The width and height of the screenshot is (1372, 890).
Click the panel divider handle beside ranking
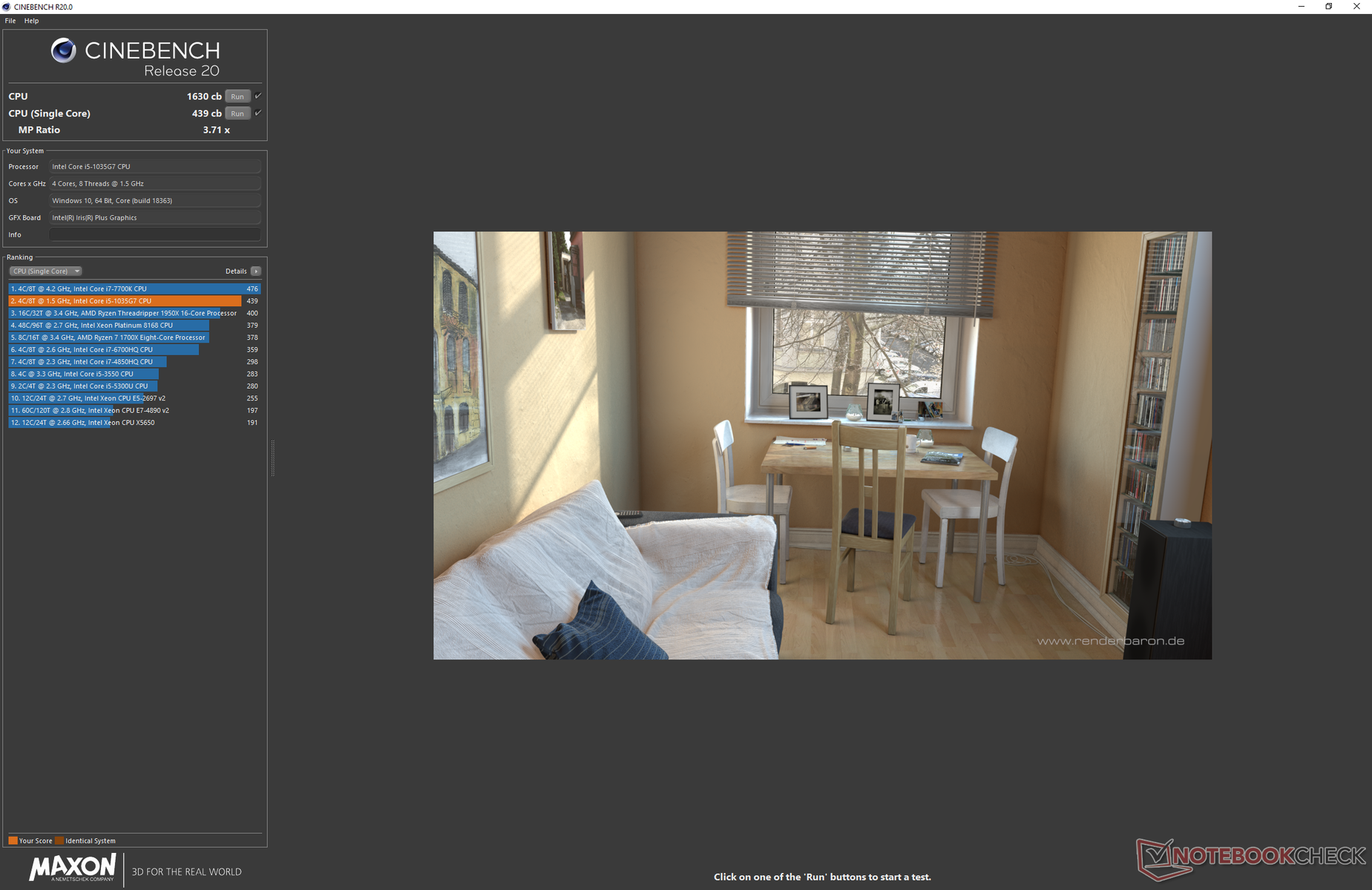273,458
